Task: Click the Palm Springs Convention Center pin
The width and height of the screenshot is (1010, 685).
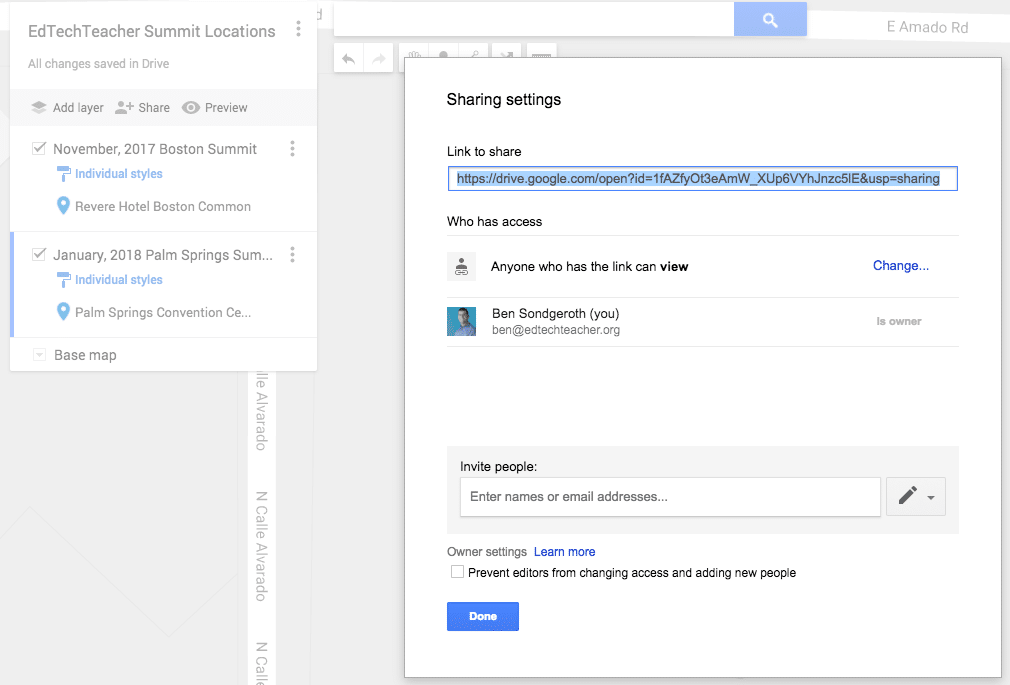Action: coord(64,313)
